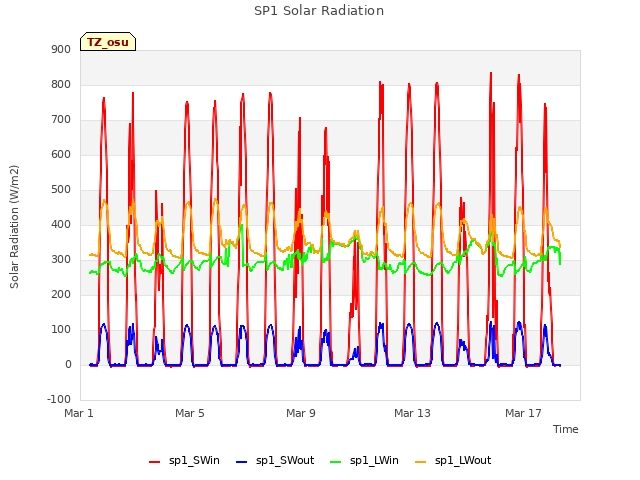Click the 800 y-axis tick label

click(61, 84)
